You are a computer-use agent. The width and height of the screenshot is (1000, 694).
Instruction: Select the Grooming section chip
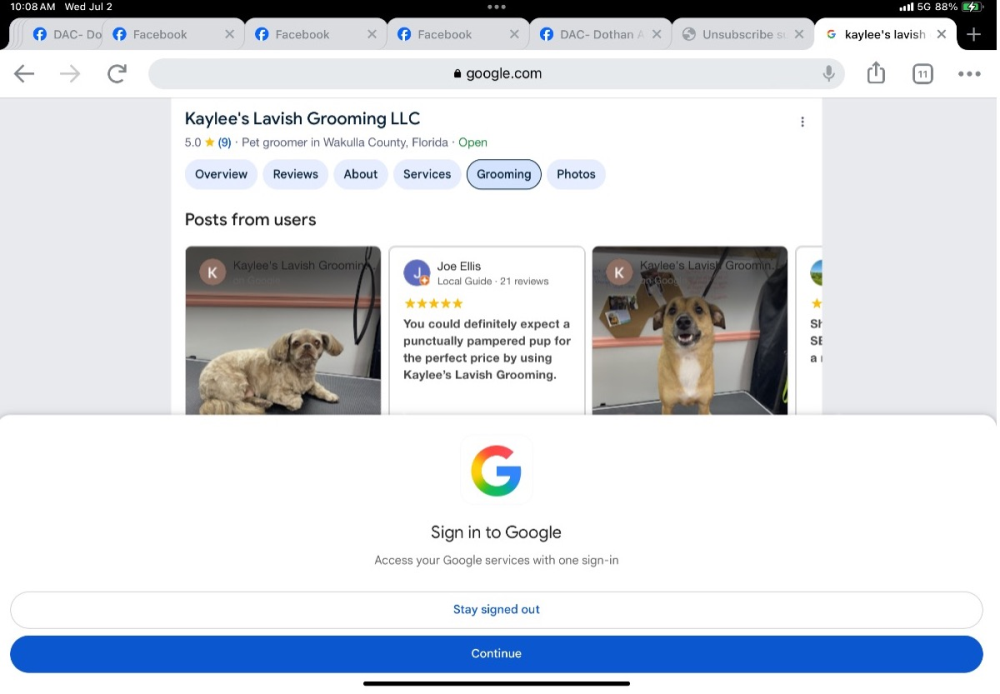(x=504, y=174)
